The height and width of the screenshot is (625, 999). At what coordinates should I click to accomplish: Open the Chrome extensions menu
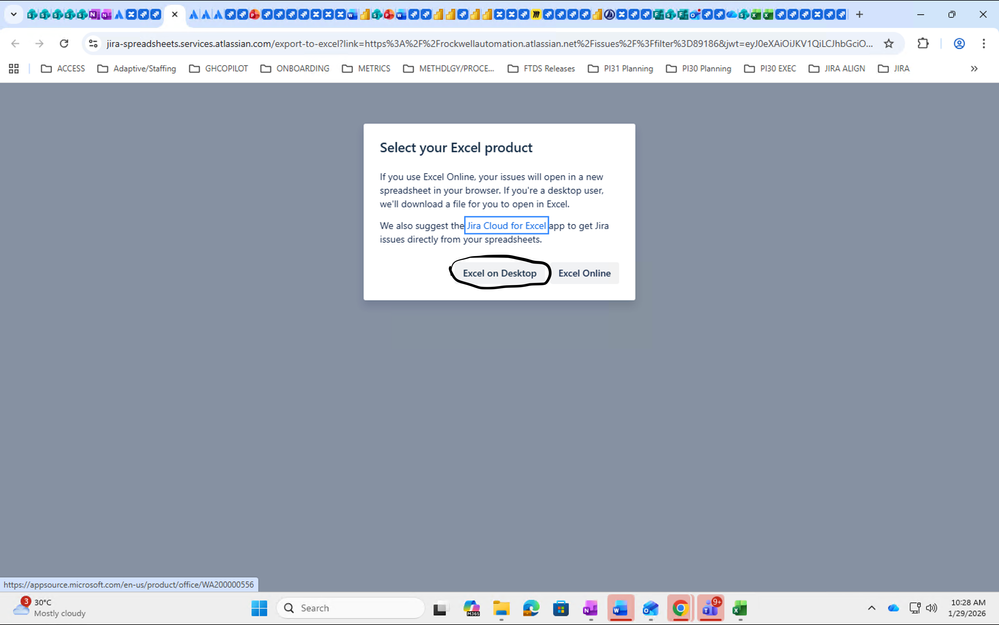point(923,43)
